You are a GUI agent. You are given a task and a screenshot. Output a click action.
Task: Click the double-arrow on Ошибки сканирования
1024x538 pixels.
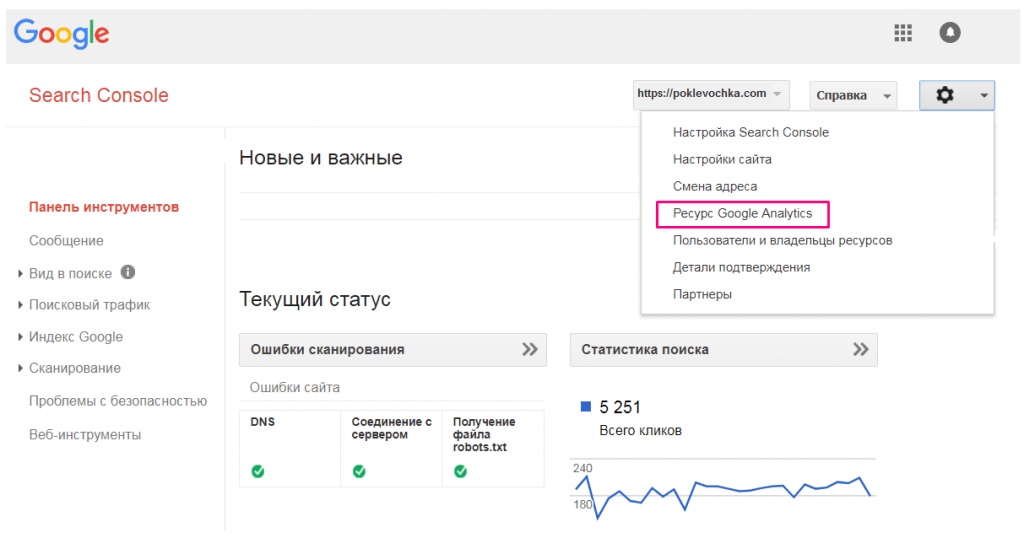[530, 349]
